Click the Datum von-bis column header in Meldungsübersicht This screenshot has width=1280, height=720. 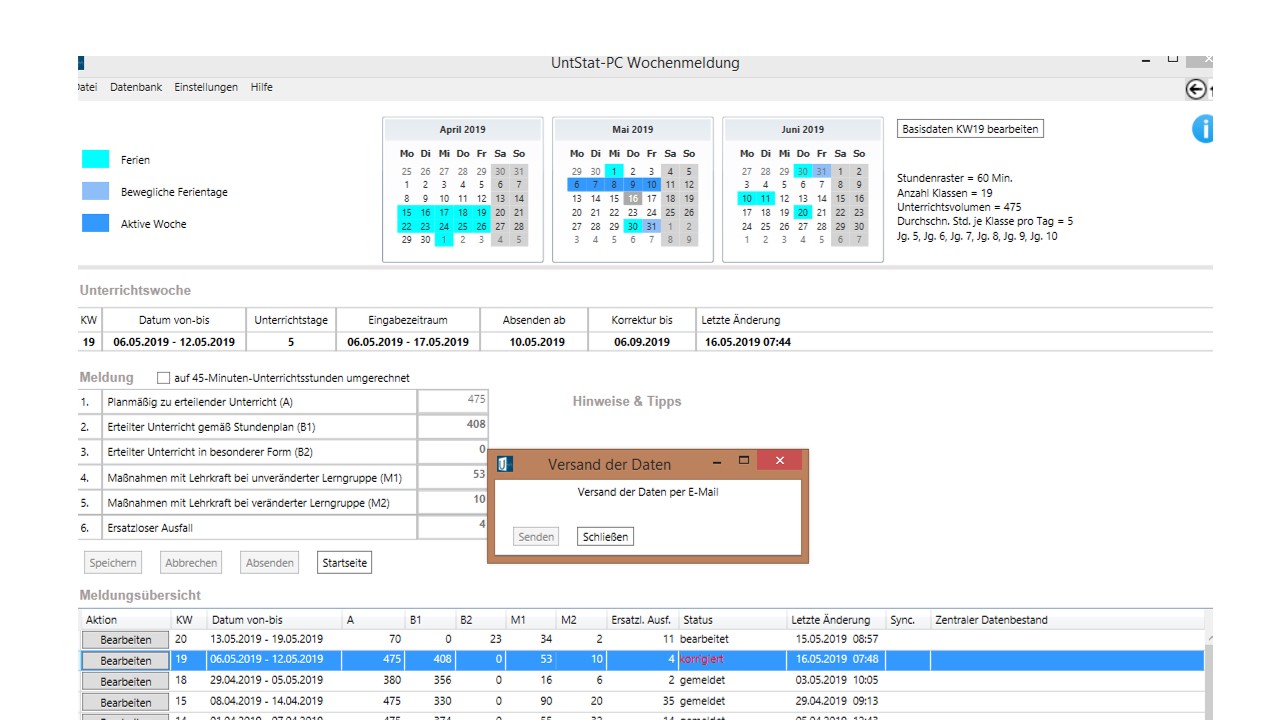pyautogui.click(x=247, y=620)
